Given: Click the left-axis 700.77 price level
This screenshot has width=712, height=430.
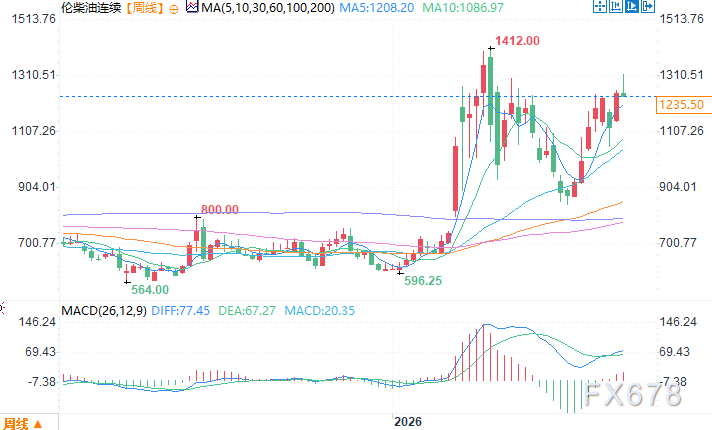Looking at the screenshot, I should 37,242.
